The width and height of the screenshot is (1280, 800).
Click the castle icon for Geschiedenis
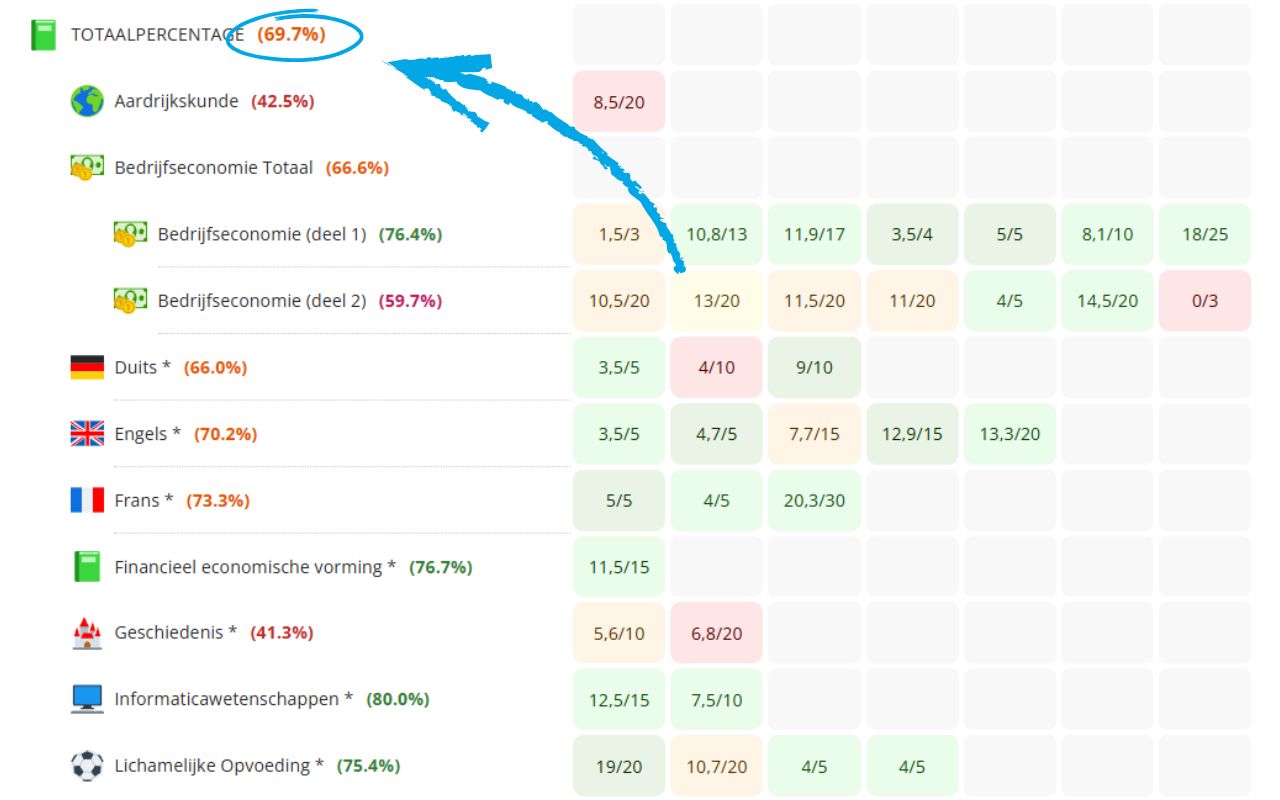(87, 632)
